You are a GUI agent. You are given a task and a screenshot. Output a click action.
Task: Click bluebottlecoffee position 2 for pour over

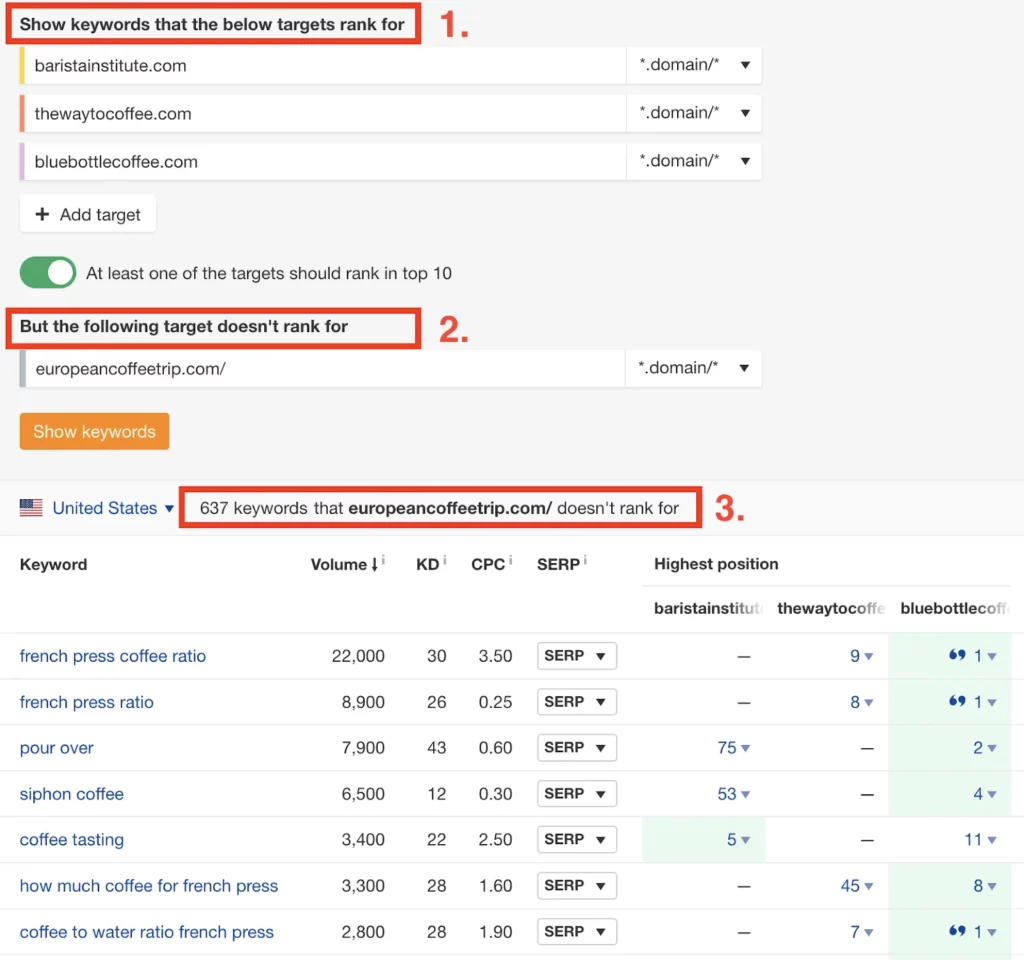pyautogui.click(x=984, y=748)
